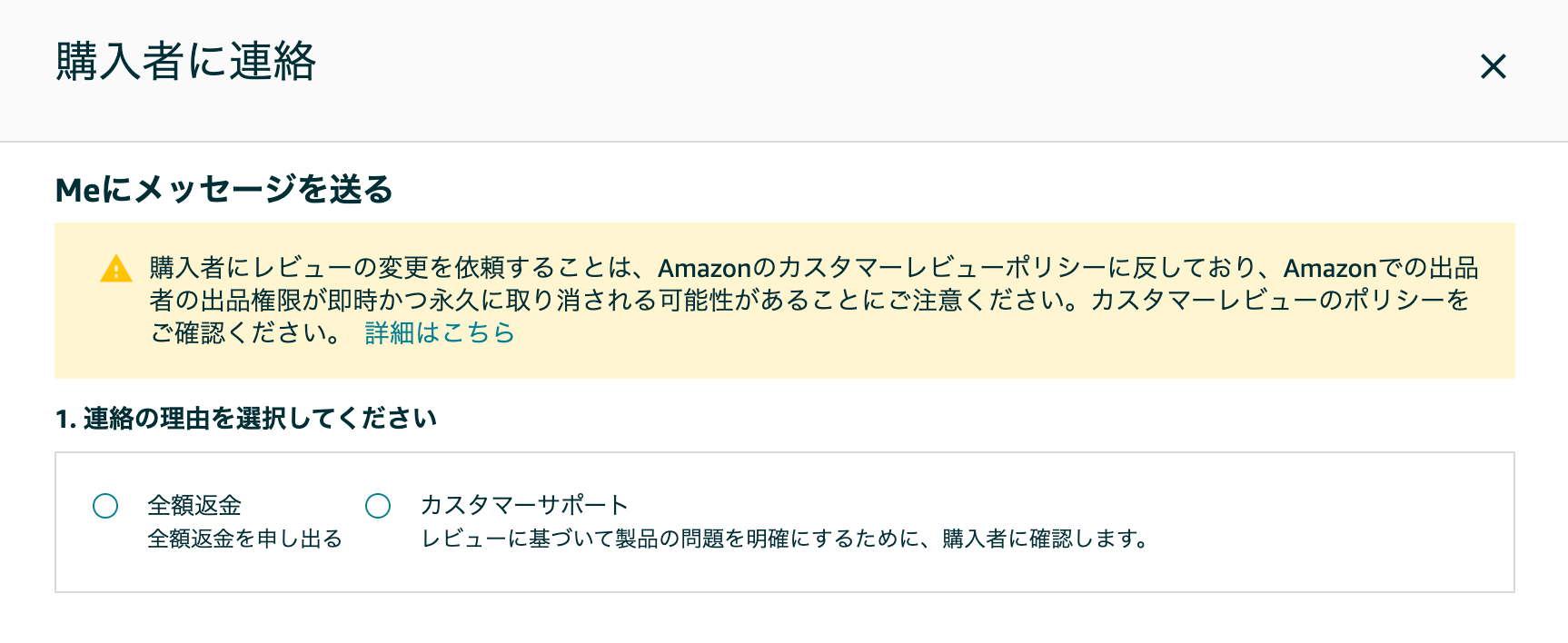The height and width of the screenshot is (643, 1568).
Task: Click the warning line starting 購入者にレビューの変更
Action: (x=814, y=268)
